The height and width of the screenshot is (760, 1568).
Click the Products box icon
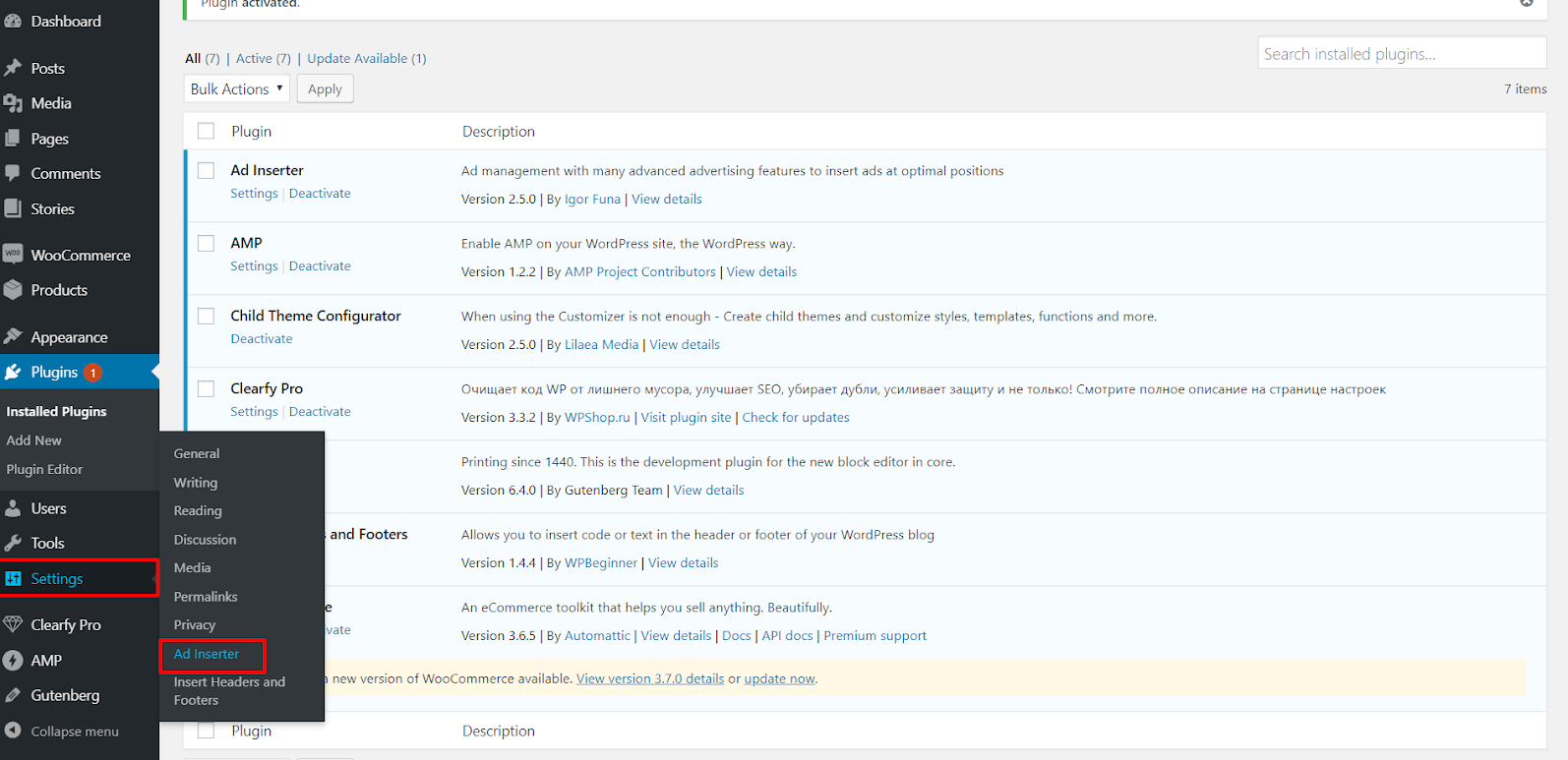click(x=13, y=290)
